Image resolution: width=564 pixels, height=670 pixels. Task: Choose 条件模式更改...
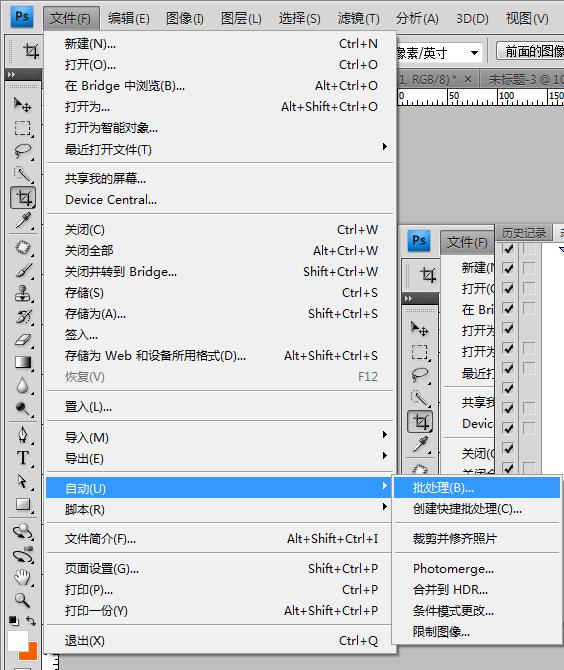point(477,611)
